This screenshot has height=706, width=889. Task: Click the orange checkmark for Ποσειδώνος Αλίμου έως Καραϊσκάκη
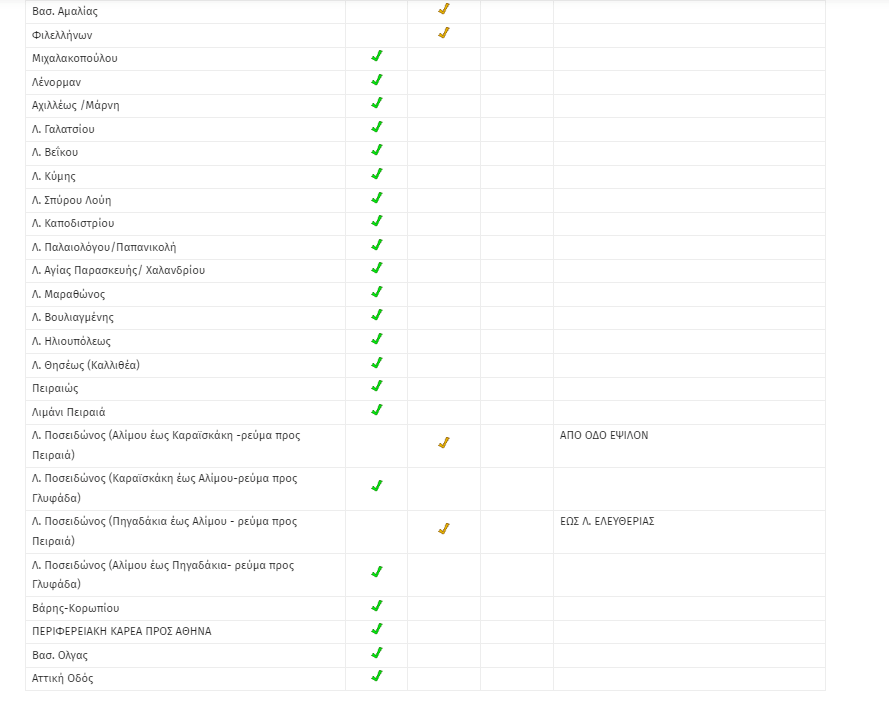(x=443, y=443)
